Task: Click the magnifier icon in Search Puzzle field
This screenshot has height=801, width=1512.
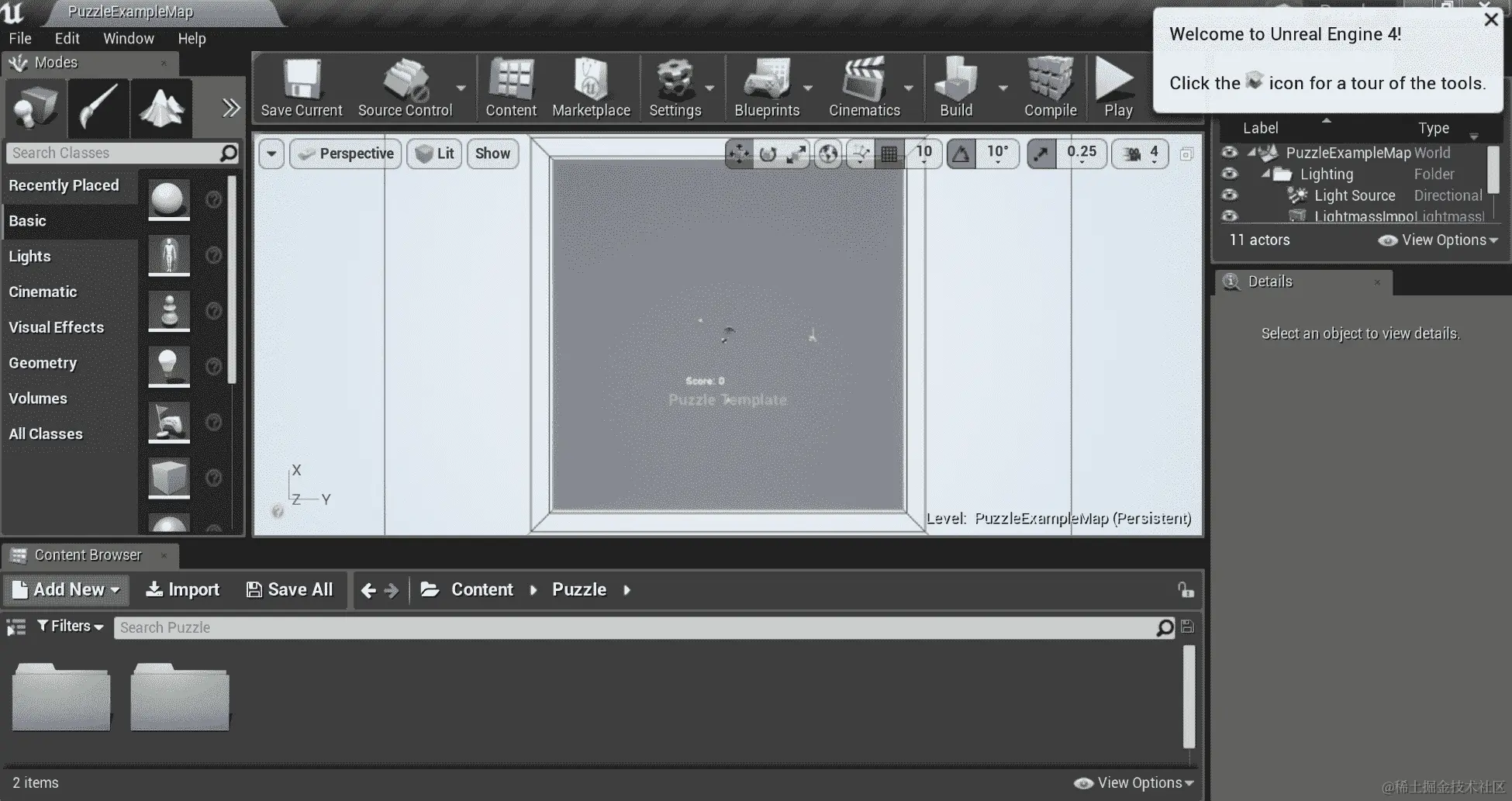Action: tap(1165, 627)
